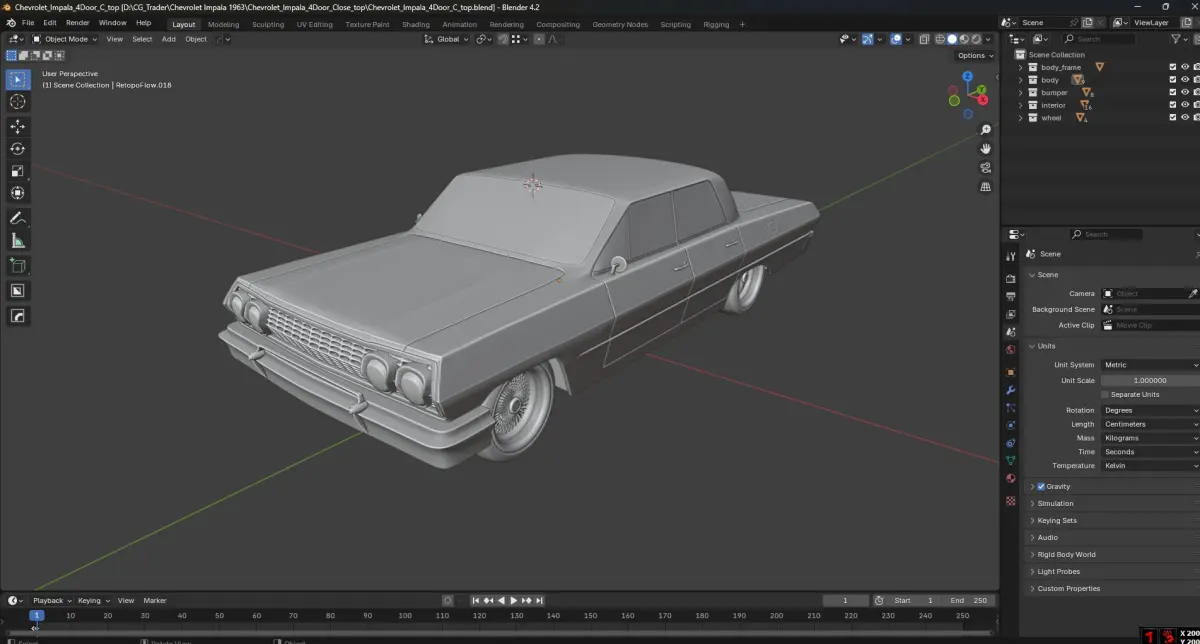
Task: Open the Rotation Degrees dropdown
Action: [x=1150, y=410]
